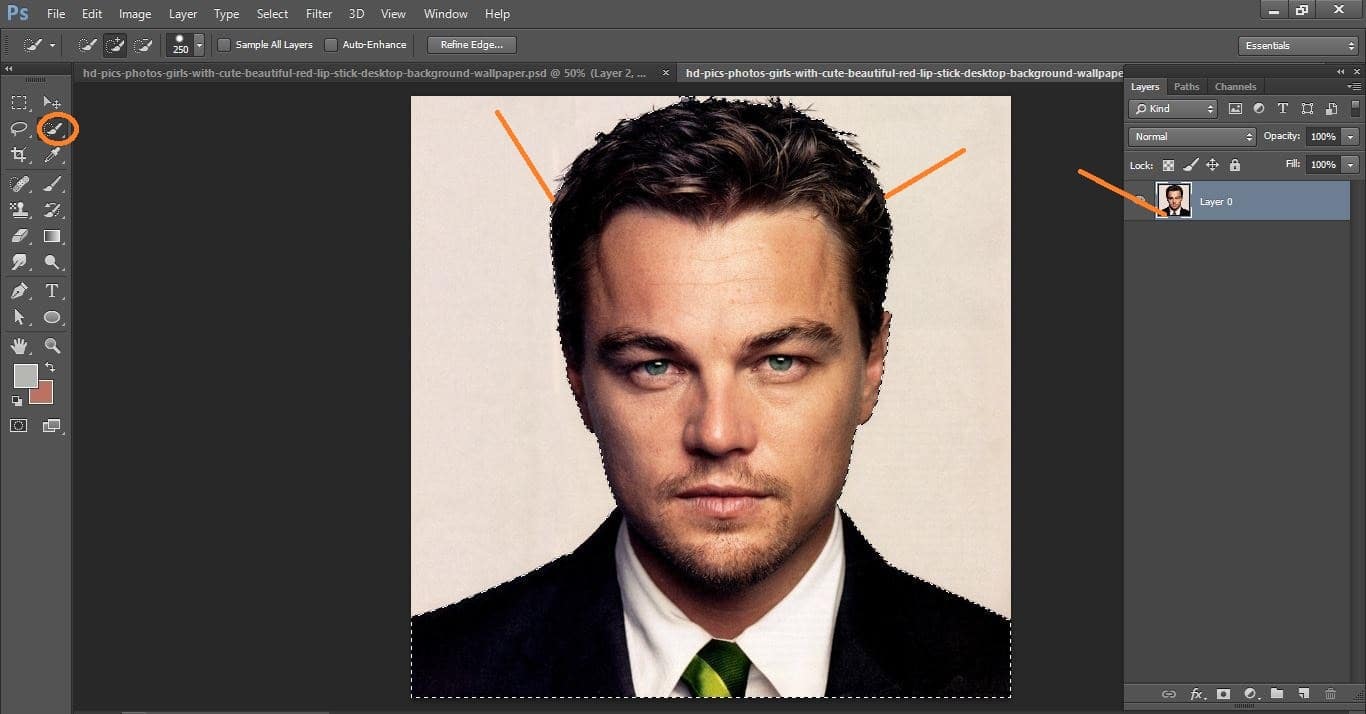Enable the Sample All Layers checkbox
Viewport: 1366px width, 714px height.
[224, 44]
